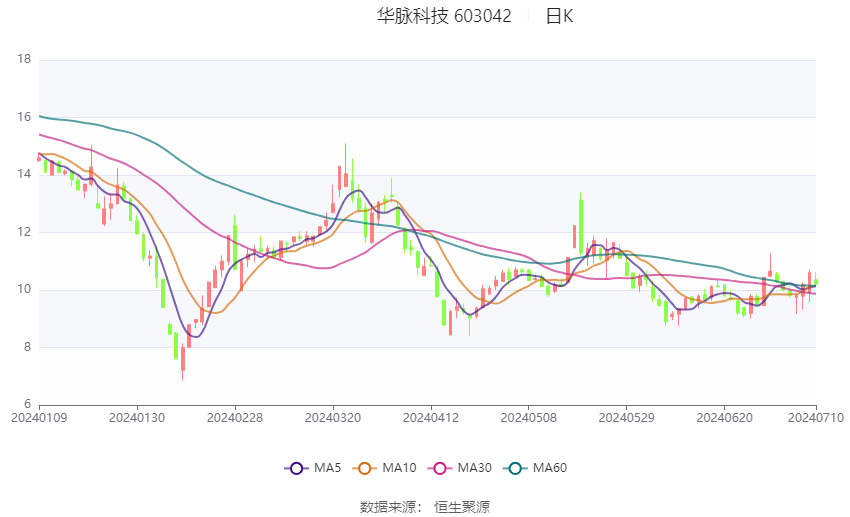
Task: Click the 20240130 date axis label
Action: (137, 418)
